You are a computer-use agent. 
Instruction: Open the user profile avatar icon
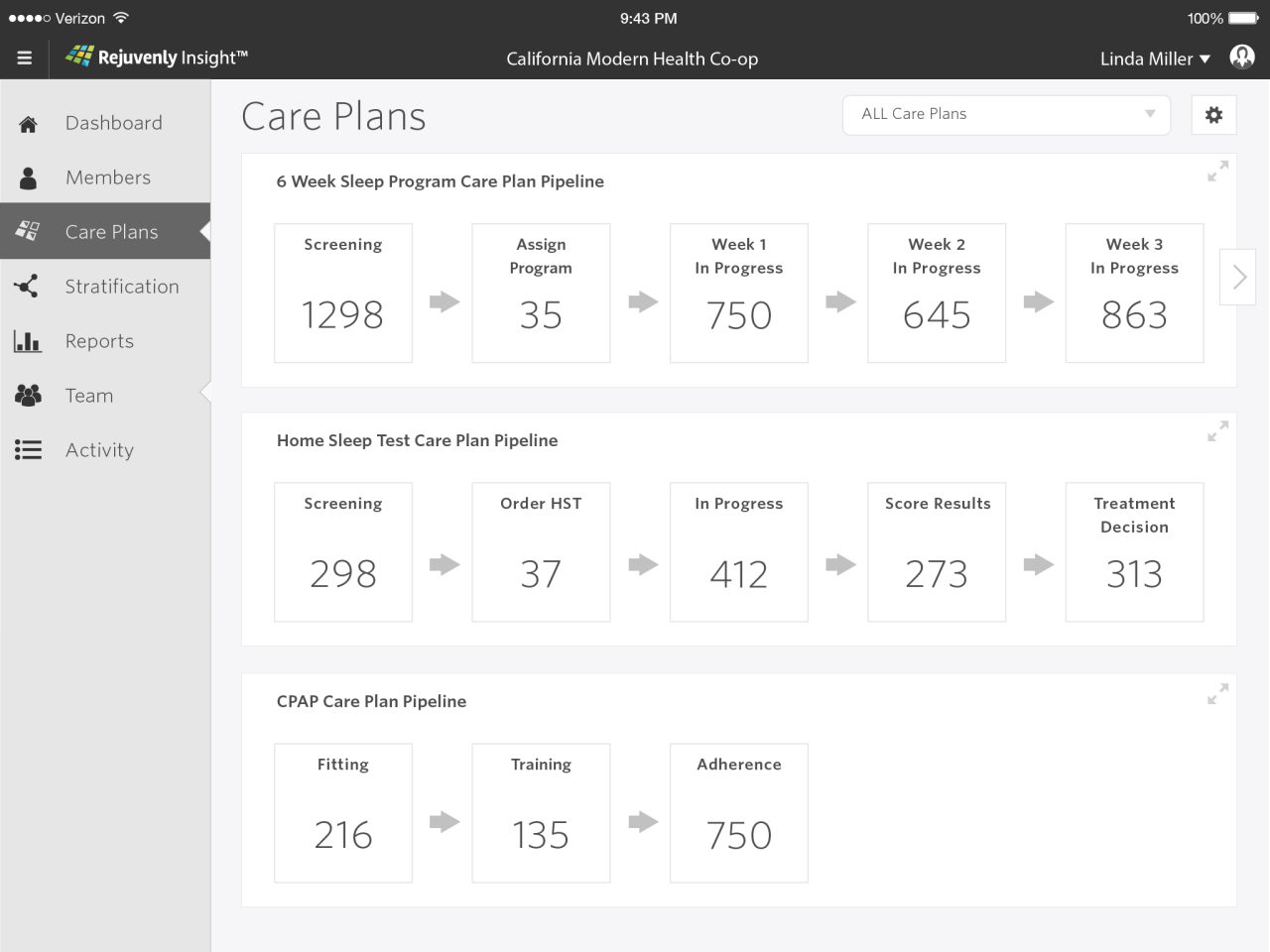(x=1241, y=58)
